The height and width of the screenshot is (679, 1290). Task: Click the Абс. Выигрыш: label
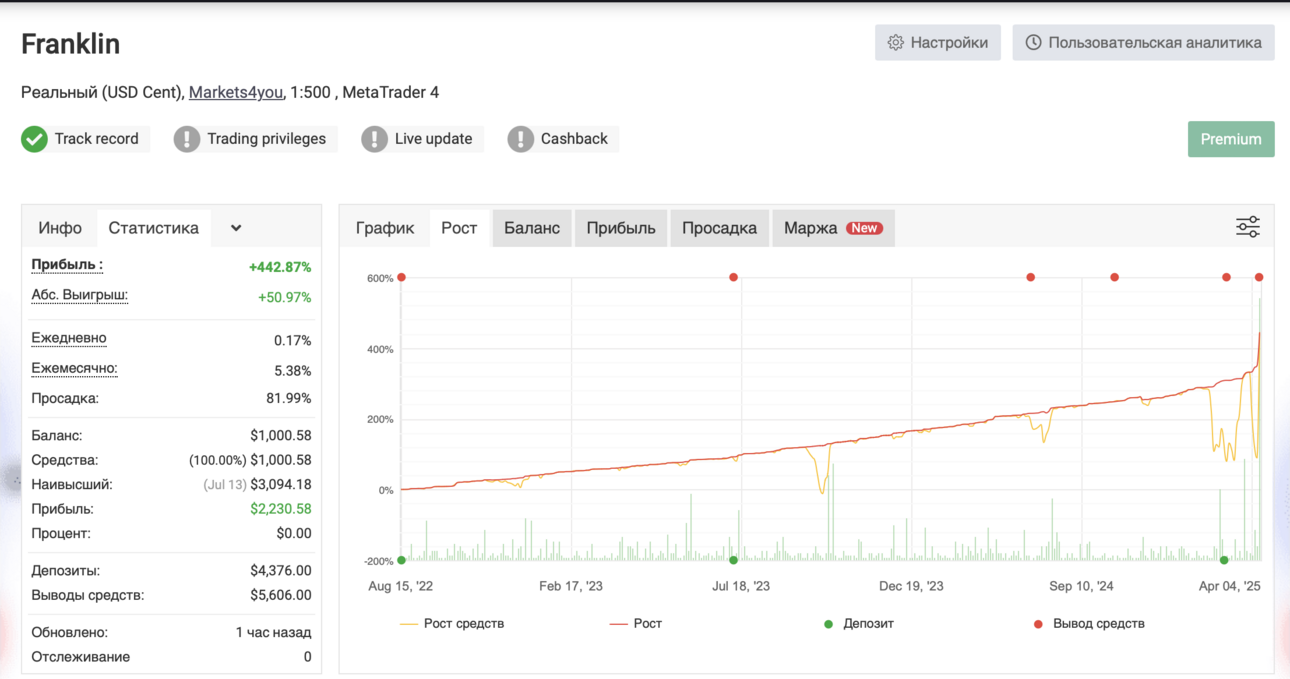coord(80,295)
